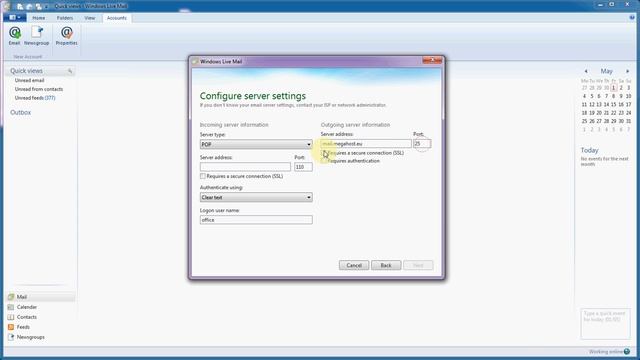Click the Working online status icon
The image size is (640, 360).
(x=627, y=351)
